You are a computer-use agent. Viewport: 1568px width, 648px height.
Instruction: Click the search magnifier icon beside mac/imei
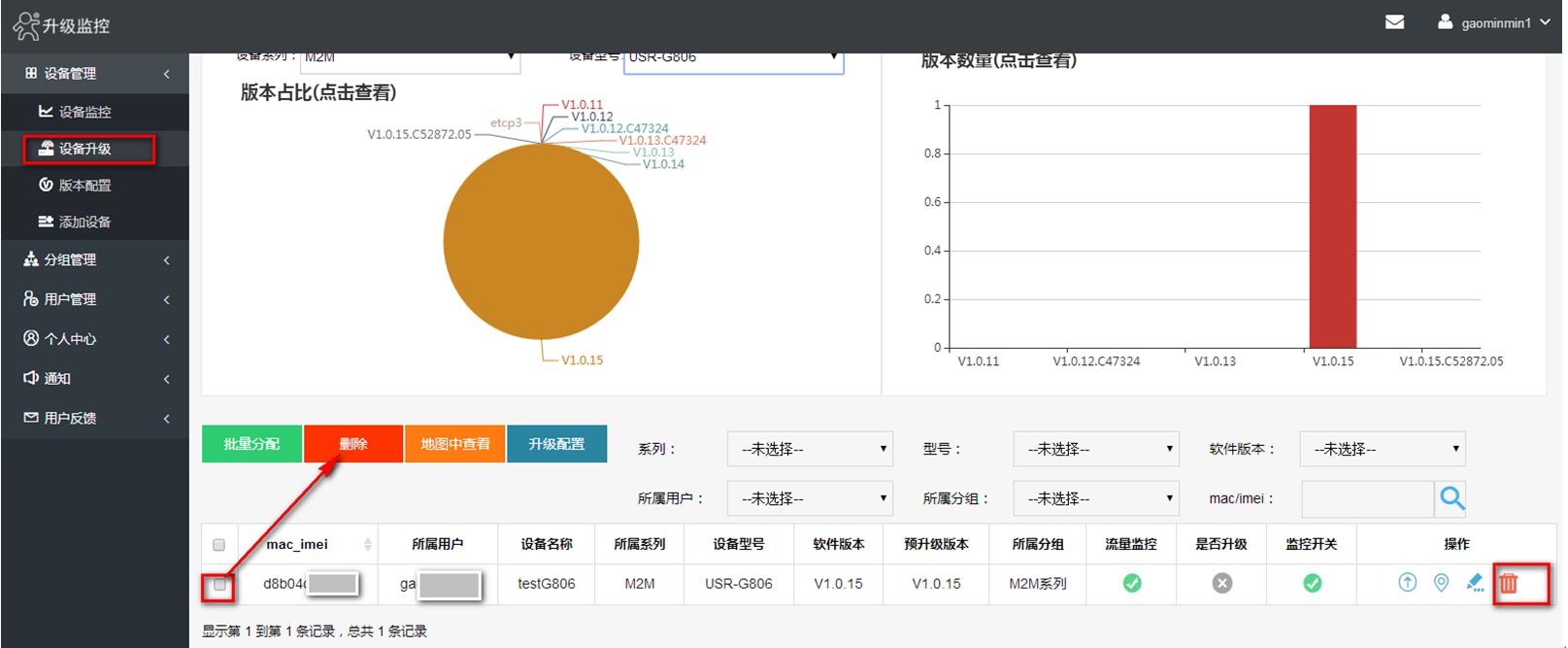(x=1451, y=498)
